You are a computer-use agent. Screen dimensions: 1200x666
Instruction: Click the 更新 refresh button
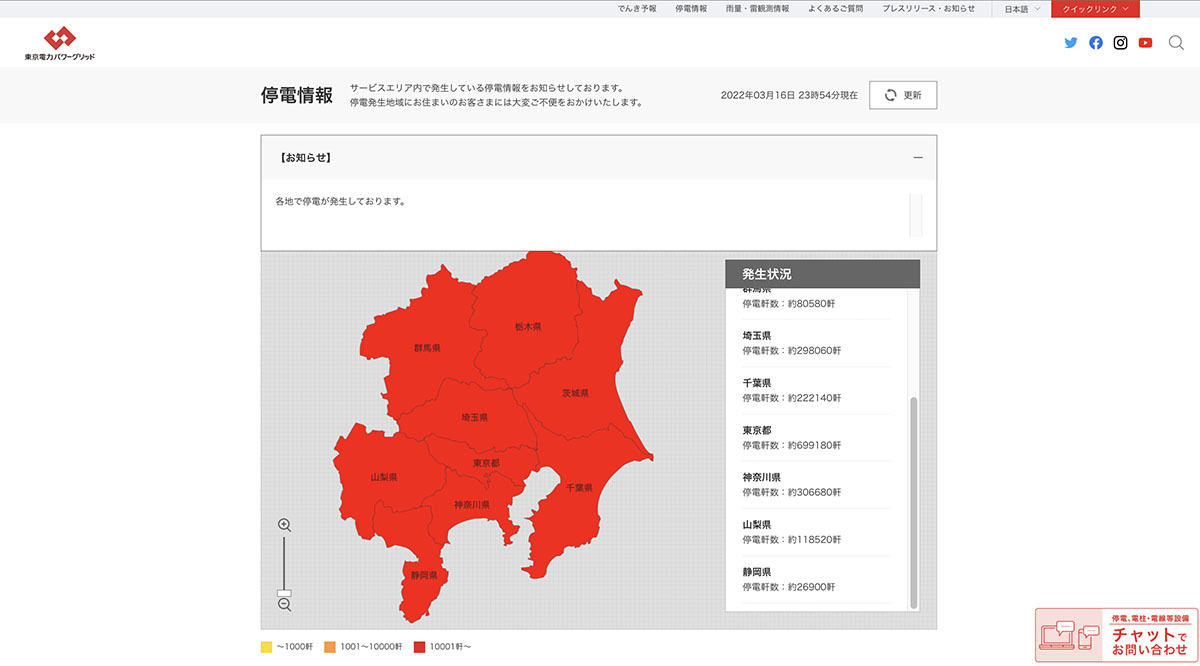pos(903,95)
